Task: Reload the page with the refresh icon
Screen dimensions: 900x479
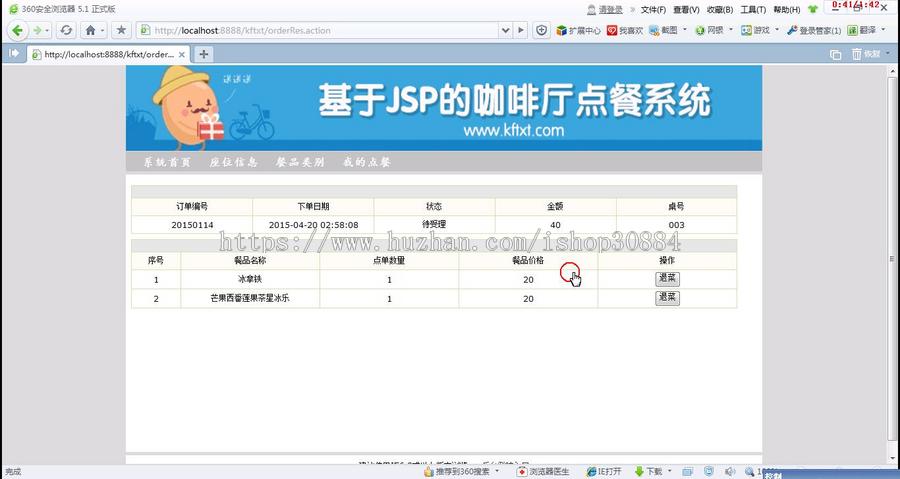Action: click(66, 30)
